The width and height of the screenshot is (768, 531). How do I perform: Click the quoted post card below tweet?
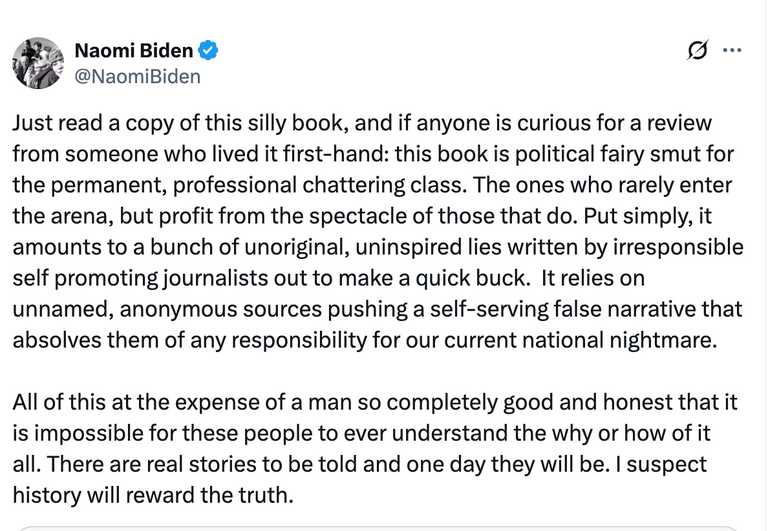click(x=384, y=526)
